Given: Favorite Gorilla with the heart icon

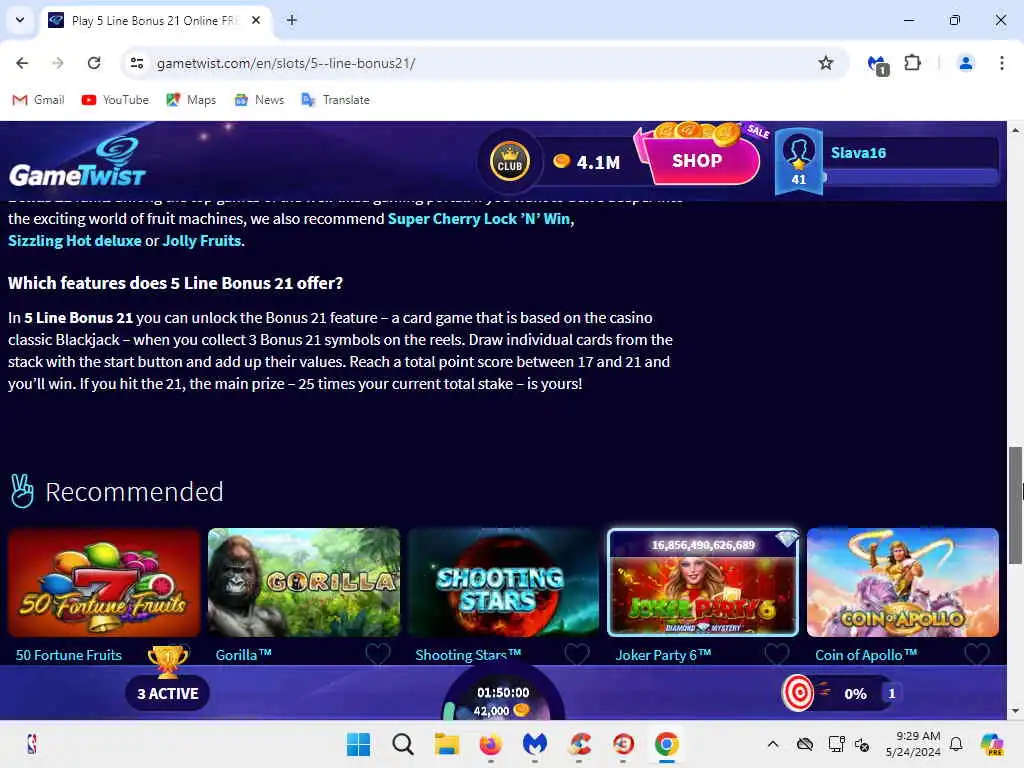Looking at the screenshot, I should (377, 654).
